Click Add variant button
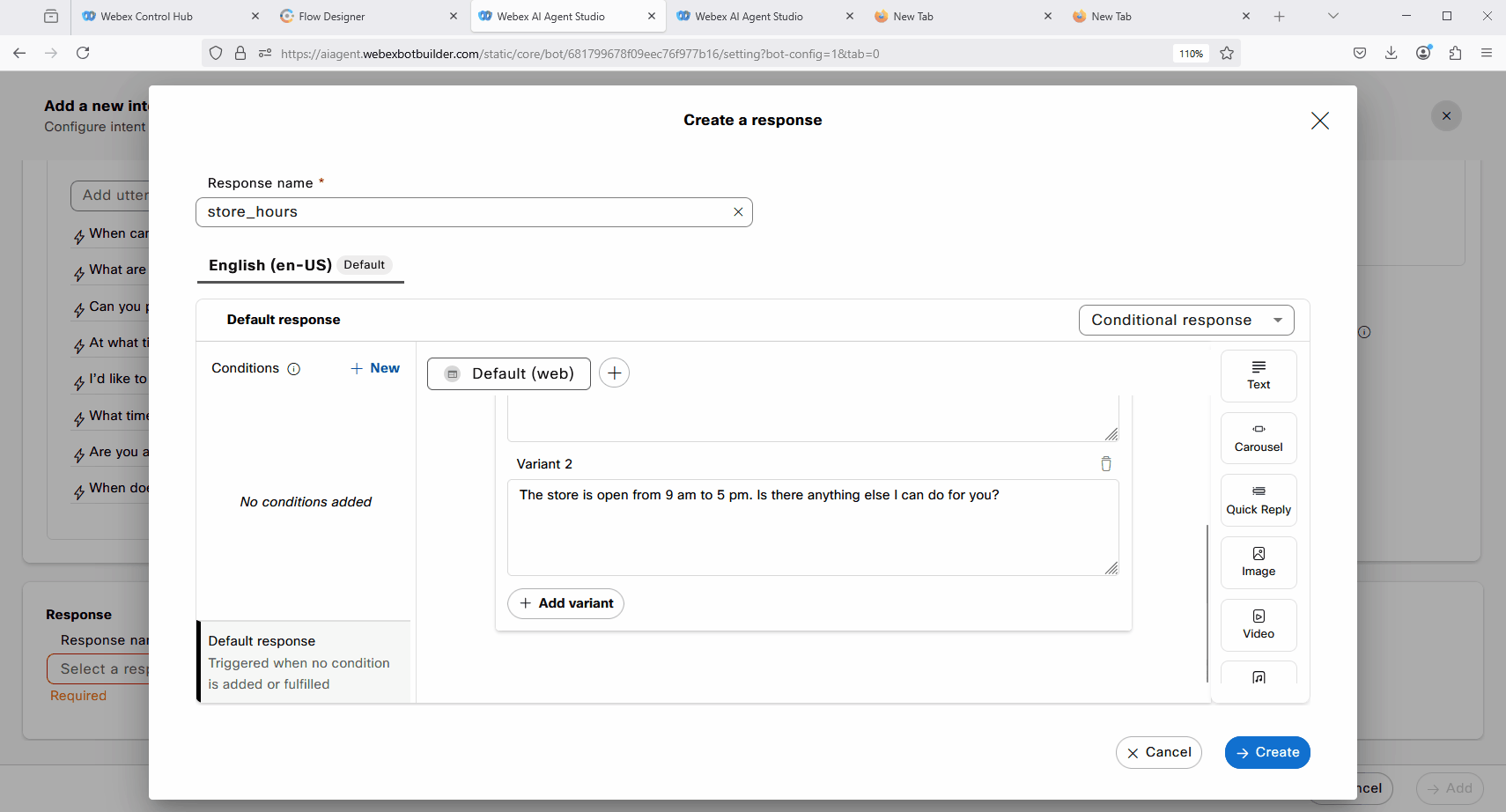1506x812 pixels. [x=565, y=603]
